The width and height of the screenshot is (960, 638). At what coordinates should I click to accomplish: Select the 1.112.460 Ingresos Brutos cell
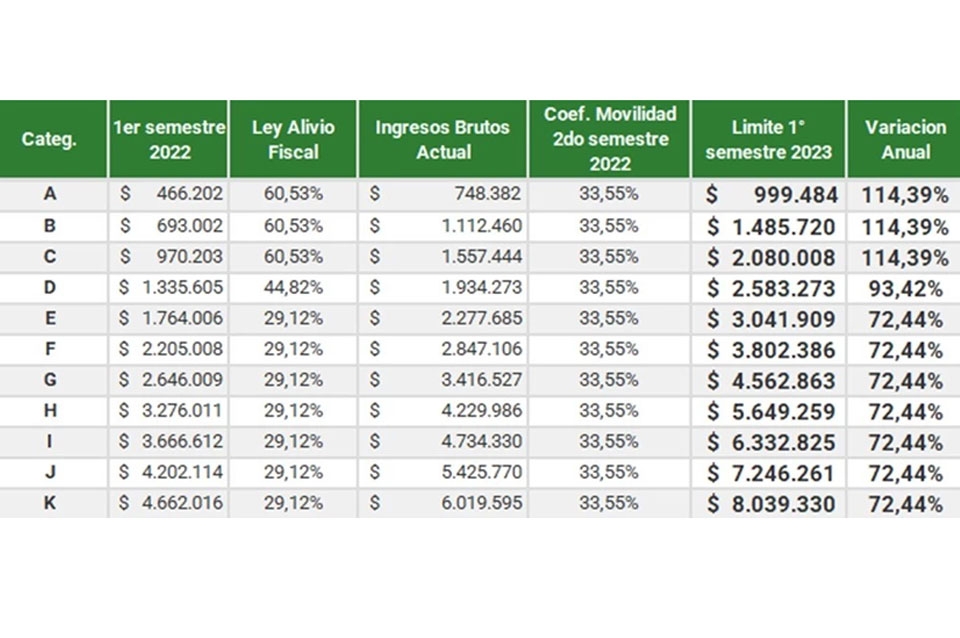pos(480,226)
